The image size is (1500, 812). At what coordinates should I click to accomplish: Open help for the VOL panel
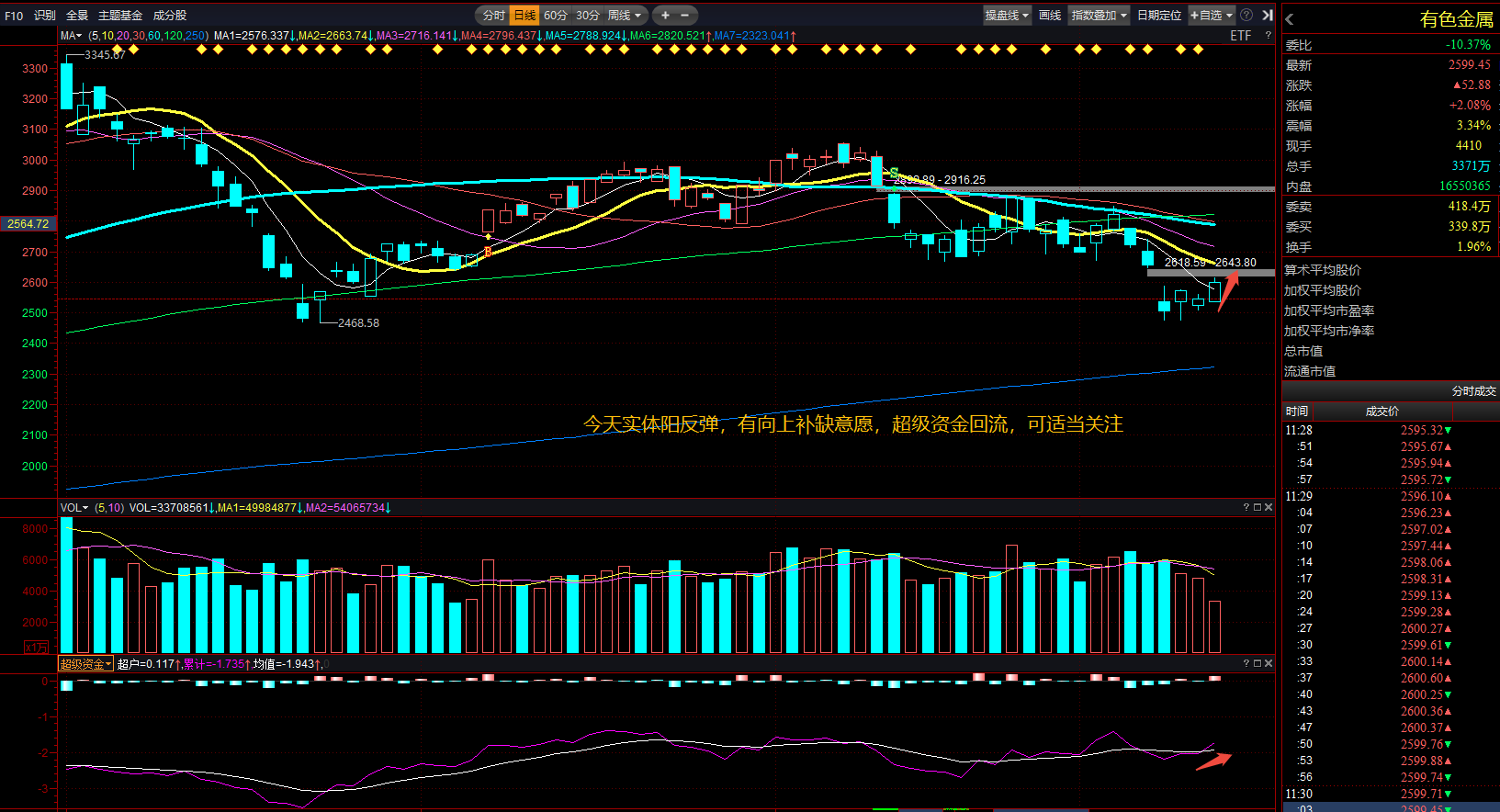1246,507
